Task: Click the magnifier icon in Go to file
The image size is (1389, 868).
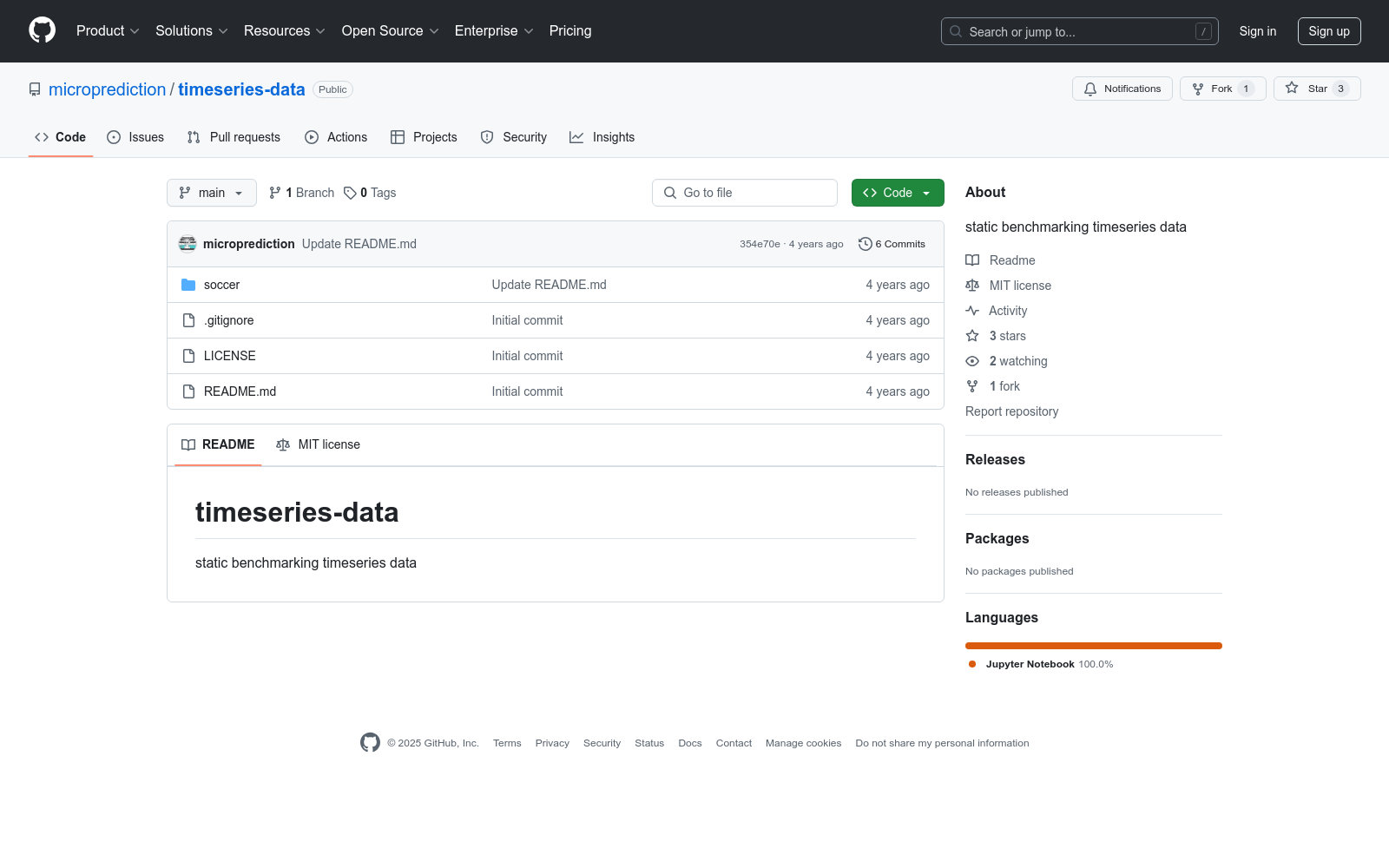Action: tap(670, 193)
